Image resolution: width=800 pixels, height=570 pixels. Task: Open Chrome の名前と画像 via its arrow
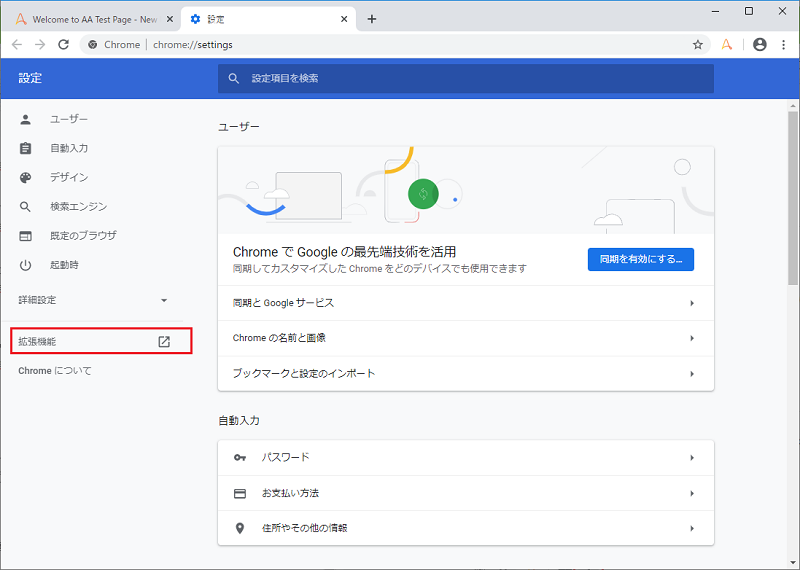692,338
